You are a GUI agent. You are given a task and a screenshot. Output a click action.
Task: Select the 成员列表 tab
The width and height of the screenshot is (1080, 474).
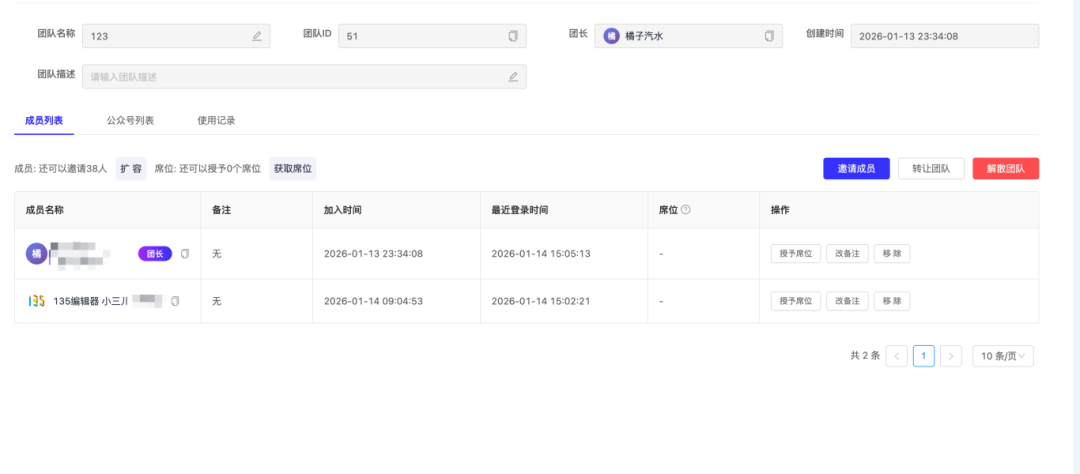pos(44,120)
